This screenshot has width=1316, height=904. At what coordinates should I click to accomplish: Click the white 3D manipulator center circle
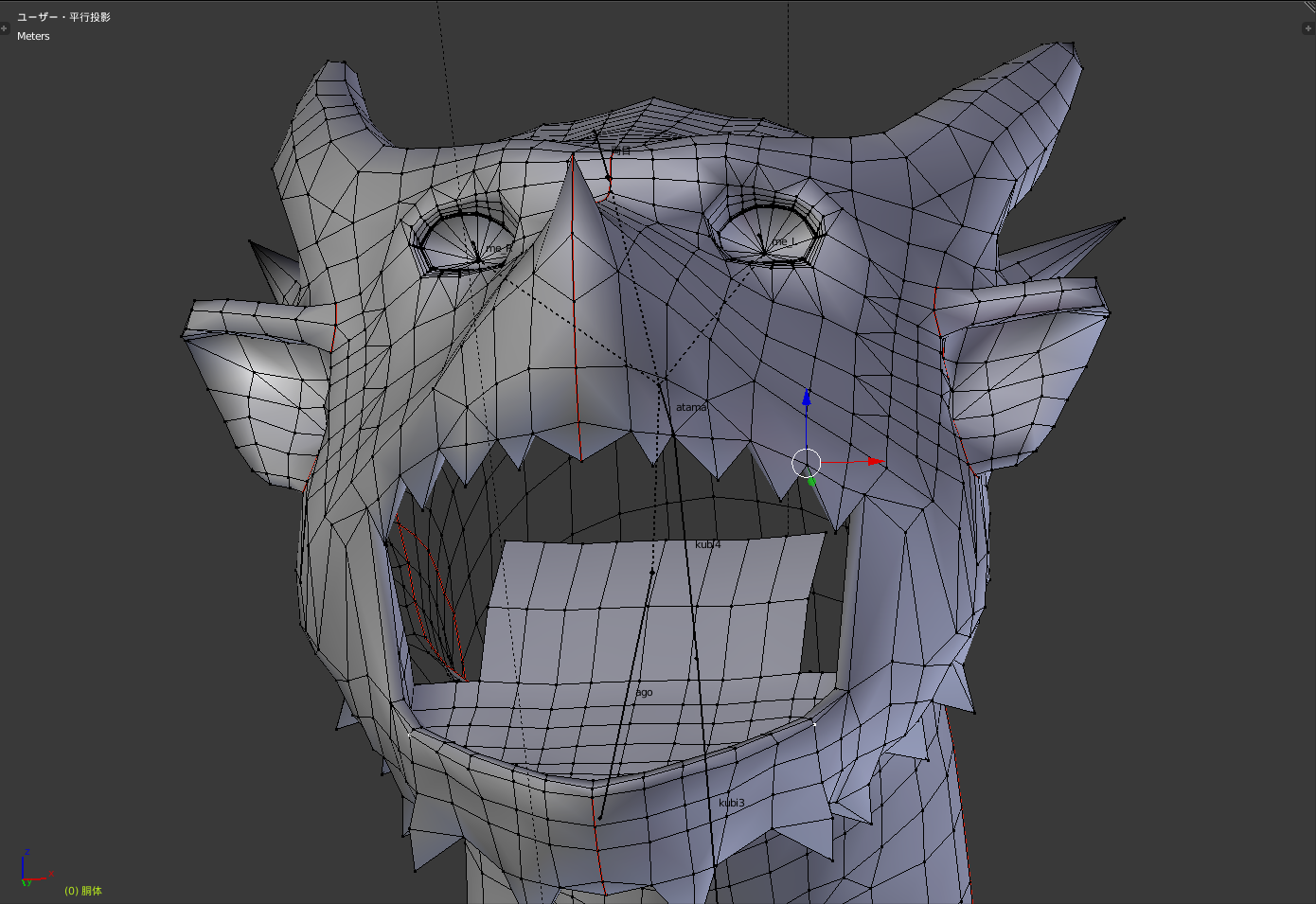pyautogui.click(x=806, y=463)
